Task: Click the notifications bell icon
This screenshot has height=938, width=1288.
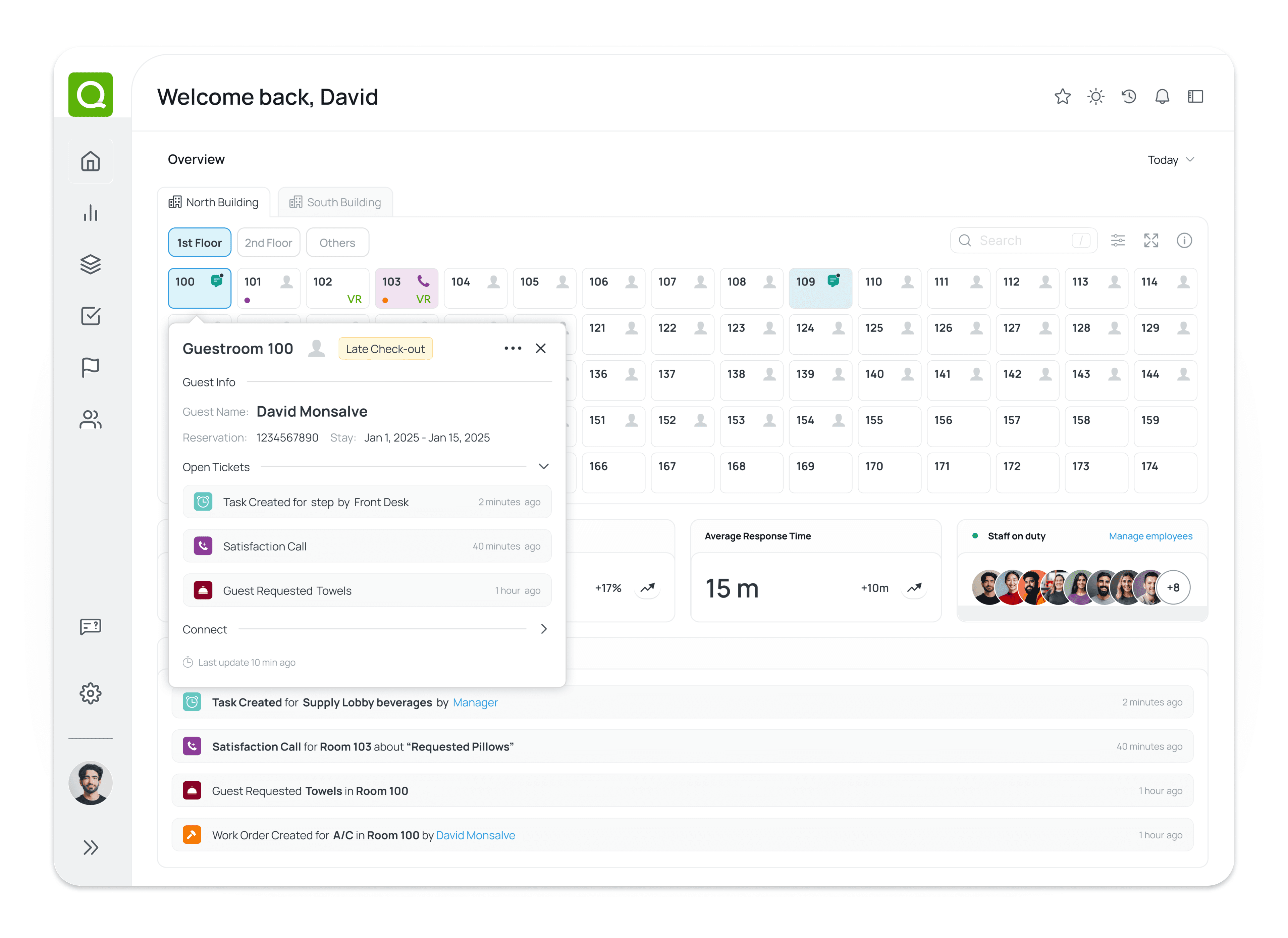Action: click(1162, 97)
